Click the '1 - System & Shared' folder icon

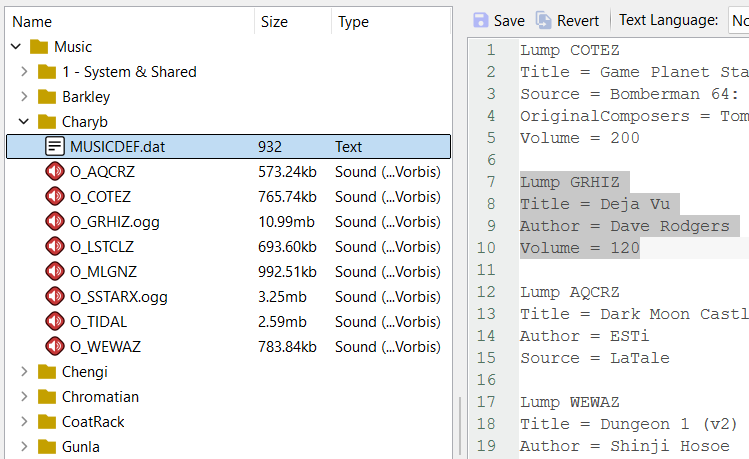pyautogui.click(x=47, y=72)
